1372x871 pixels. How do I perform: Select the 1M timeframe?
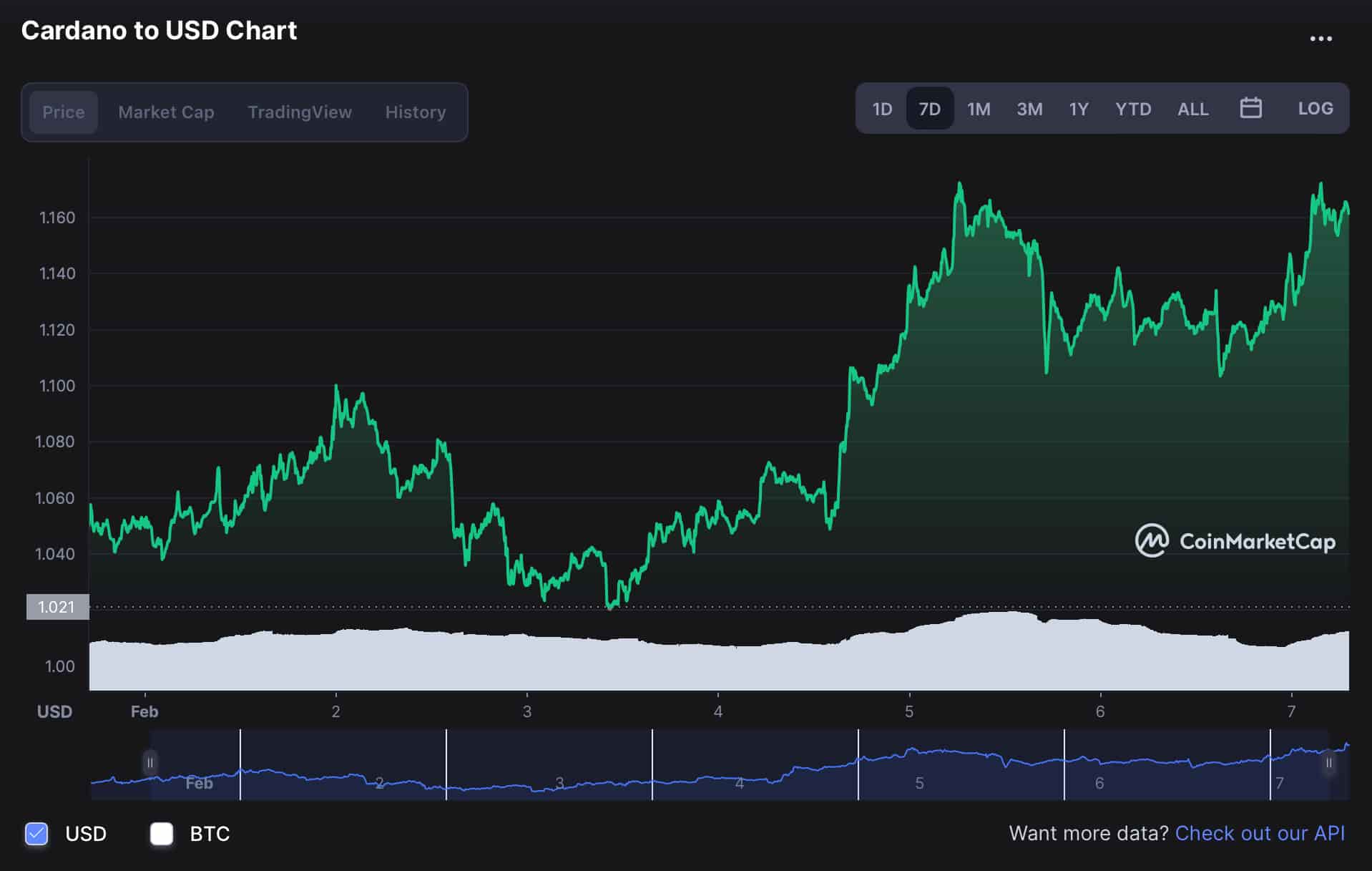[x=978, y=108]
